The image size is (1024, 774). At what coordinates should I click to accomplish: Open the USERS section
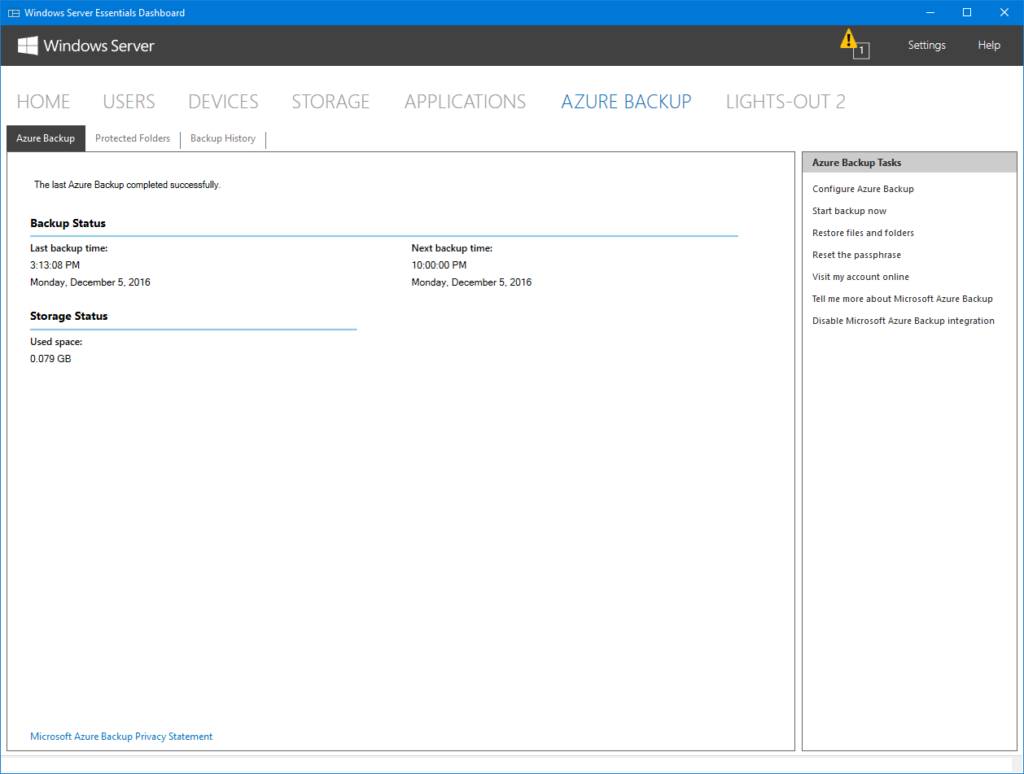pos(128,101)
